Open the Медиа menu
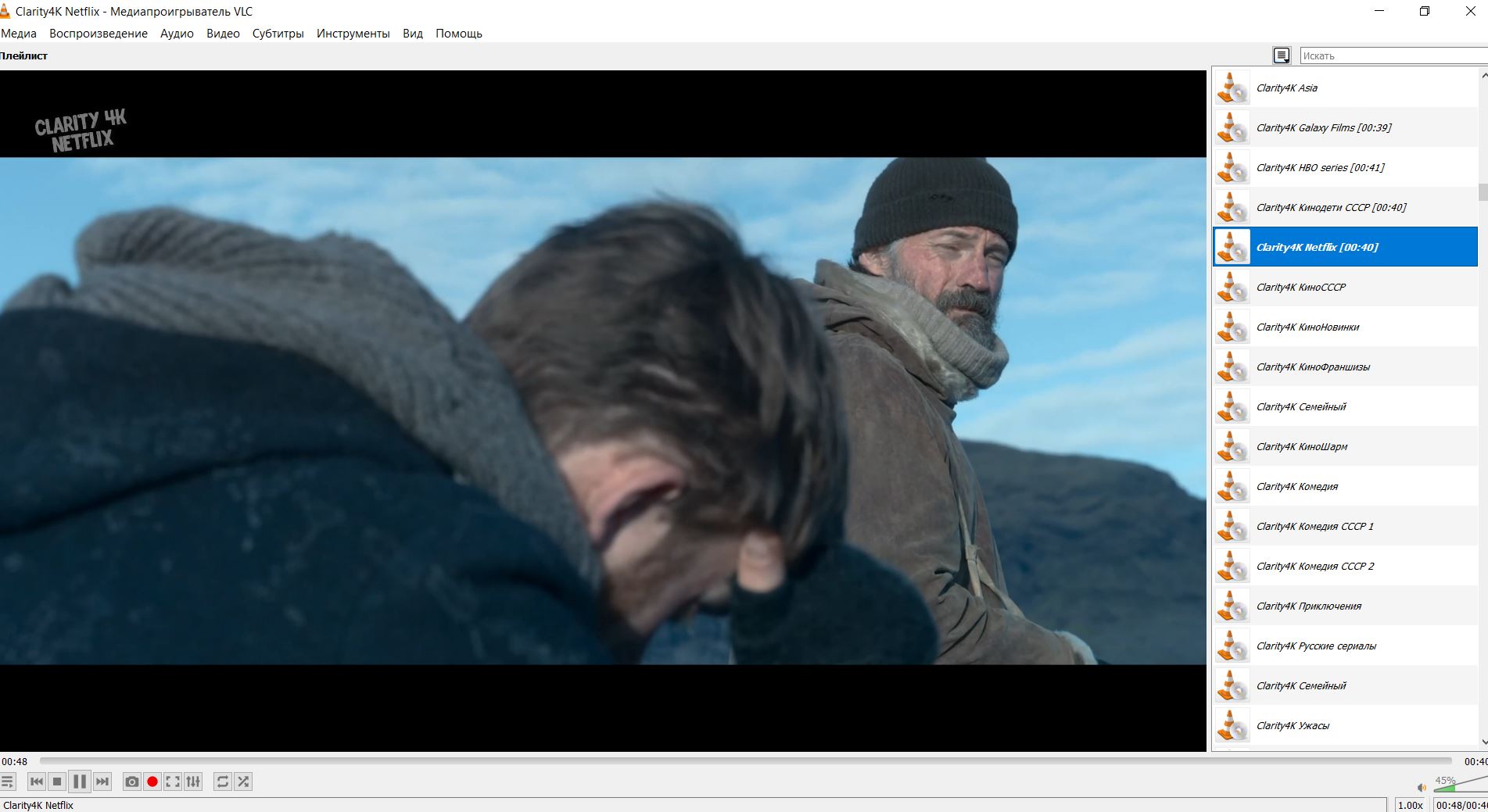 pyautogui.click(x=19, y=34)
